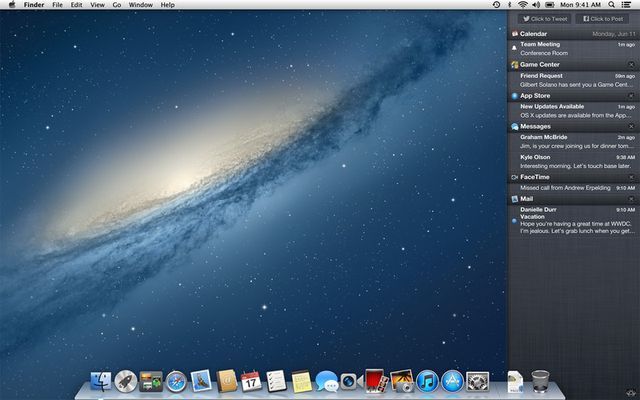Open the File menu

57,5
